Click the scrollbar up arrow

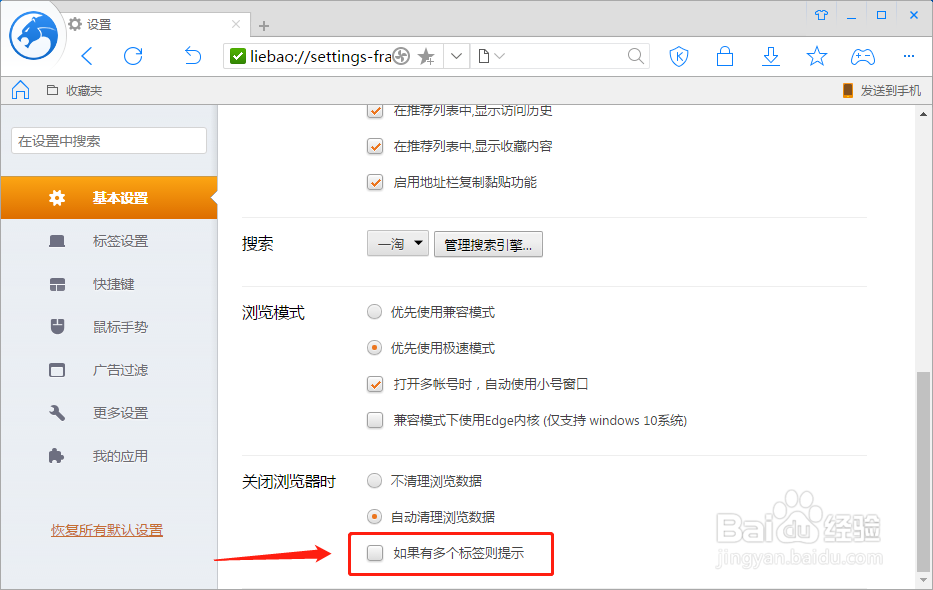click(923, 114)
